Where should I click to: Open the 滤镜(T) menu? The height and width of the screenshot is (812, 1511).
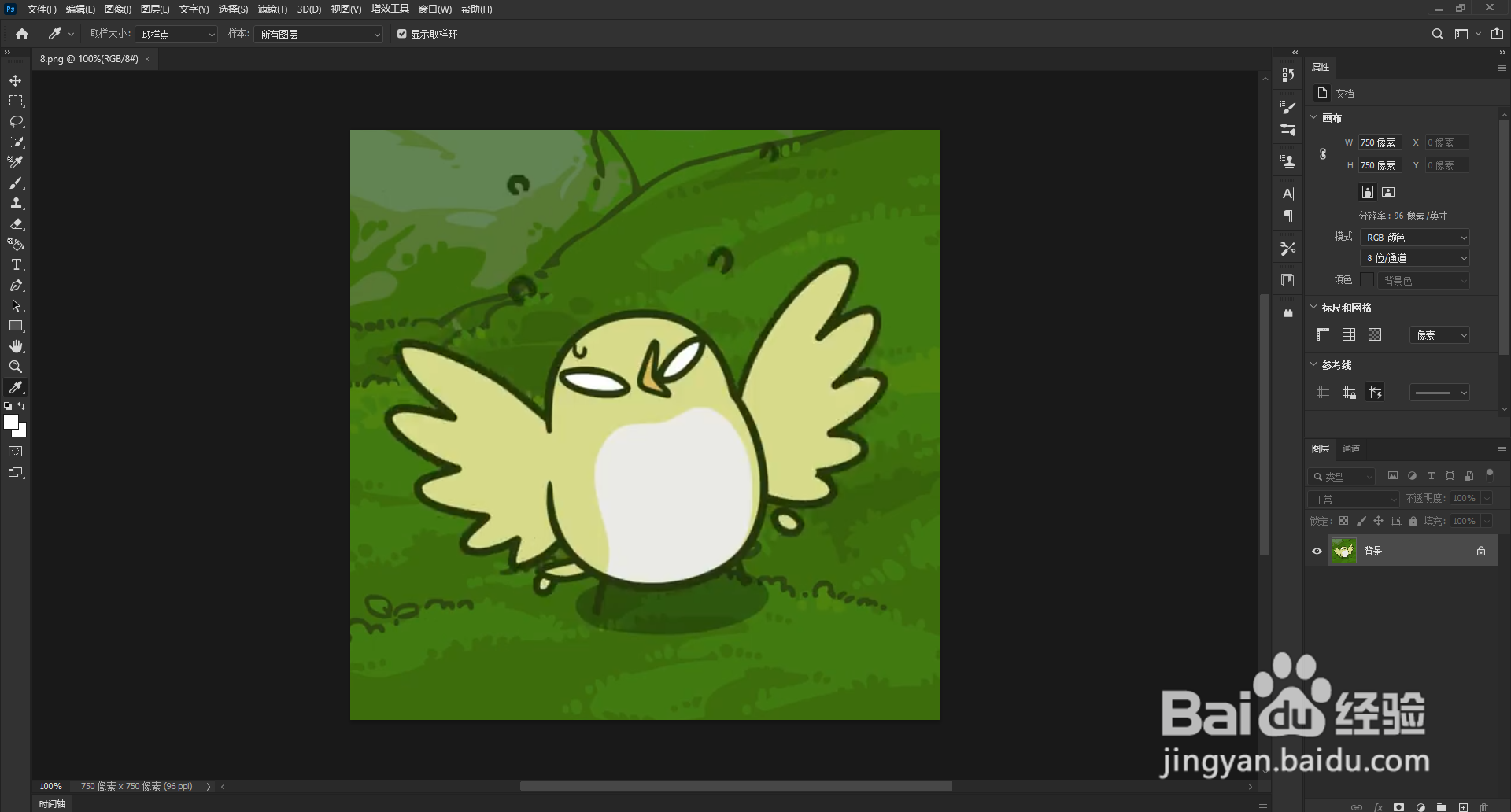tap(272, 9)
